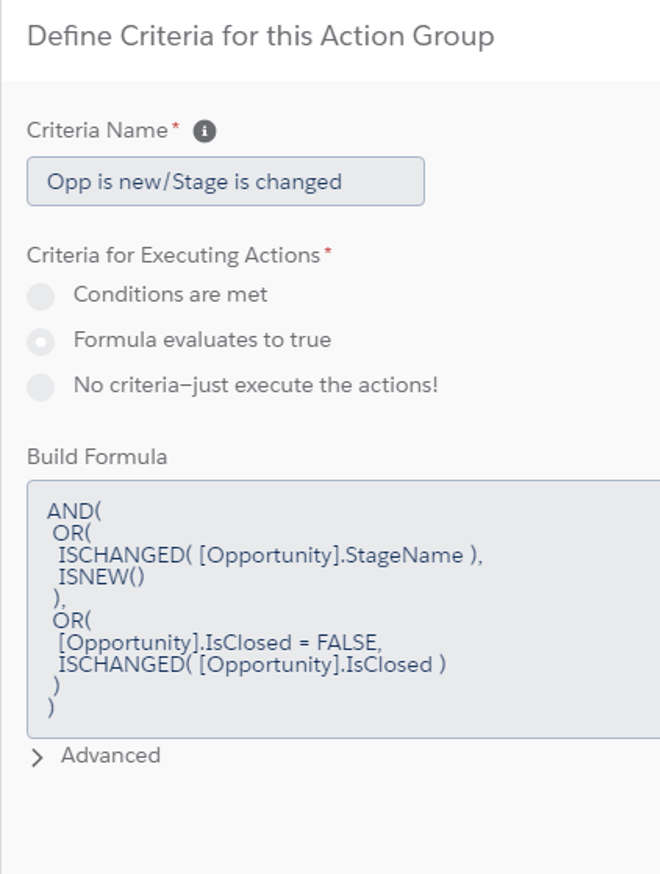Click the ISCHANGED StageName line in the formula
This screenshot has width=660, height=874.
pos(270,556)
